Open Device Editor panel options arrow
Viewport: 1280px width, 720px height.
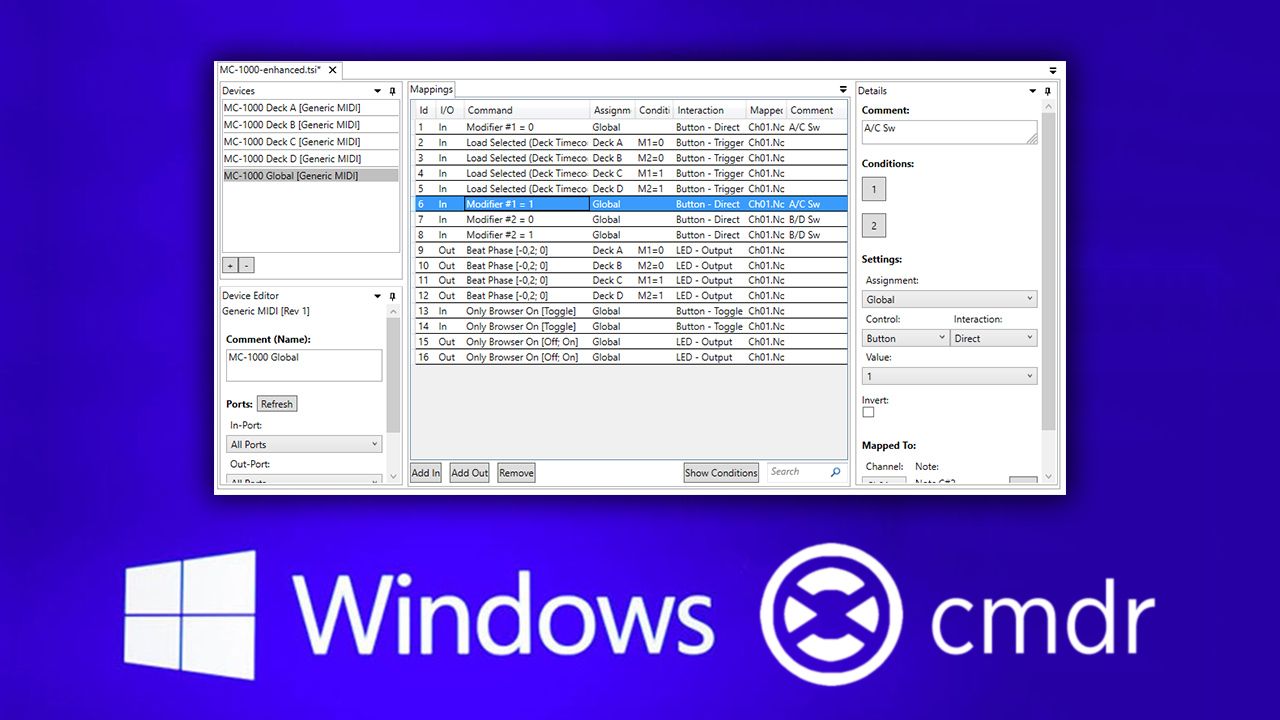(377, 296)
